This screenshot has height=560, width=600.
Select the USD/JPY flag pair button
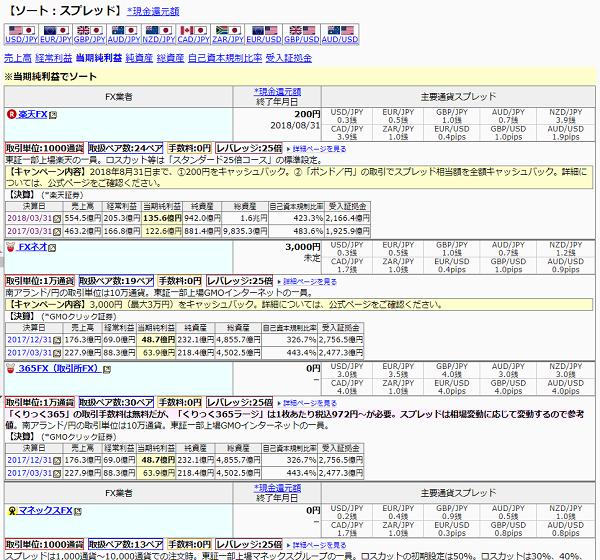point(21,34)
